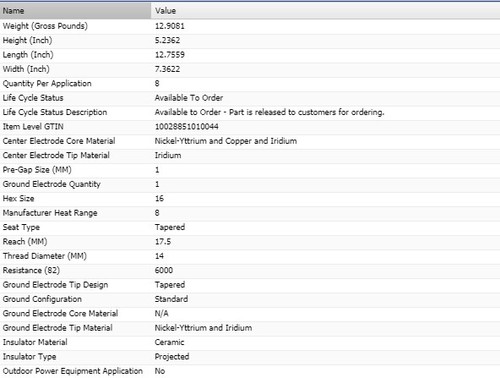Select the Height (Inch) value 5.2362
This screenshot has width=500, height=378.
pos(167,40)
